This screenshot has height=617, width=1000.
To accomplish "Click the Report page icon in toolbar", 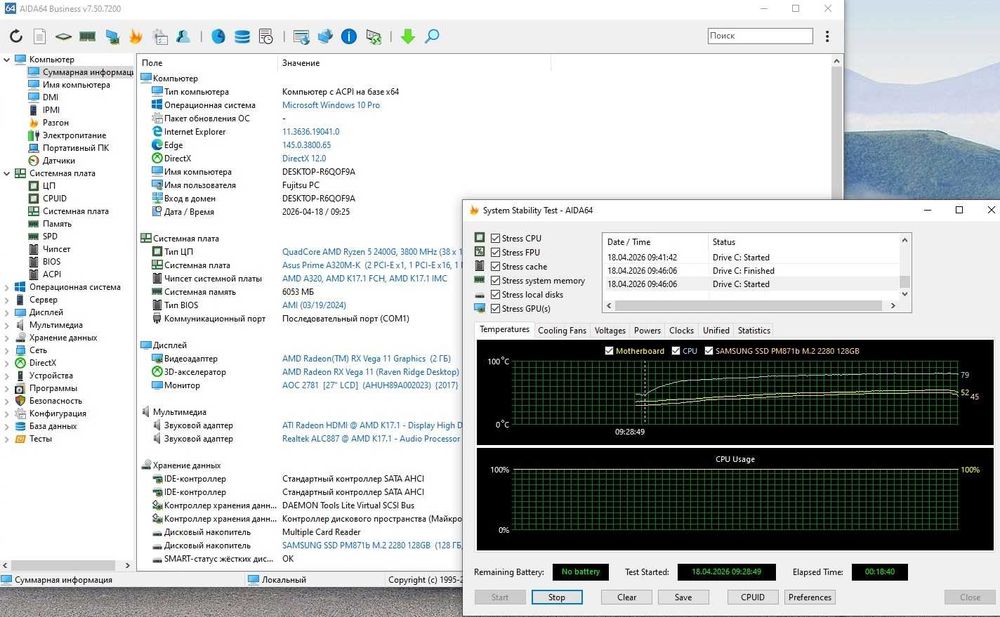I will tap(40, 36).
